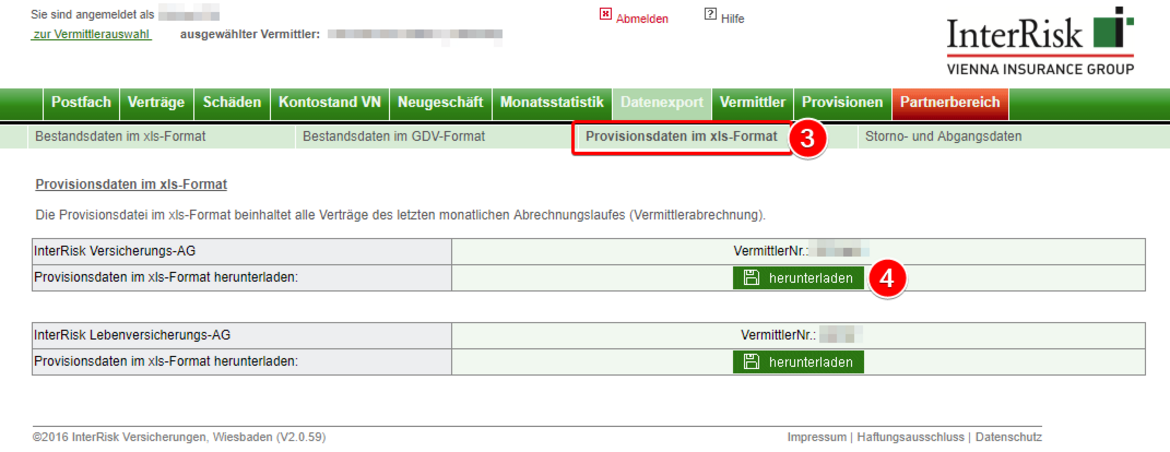Click the InterRisk Vienna Insurance Group logo
This screenshot has width=1170, height=452.
click(1040, 41)
